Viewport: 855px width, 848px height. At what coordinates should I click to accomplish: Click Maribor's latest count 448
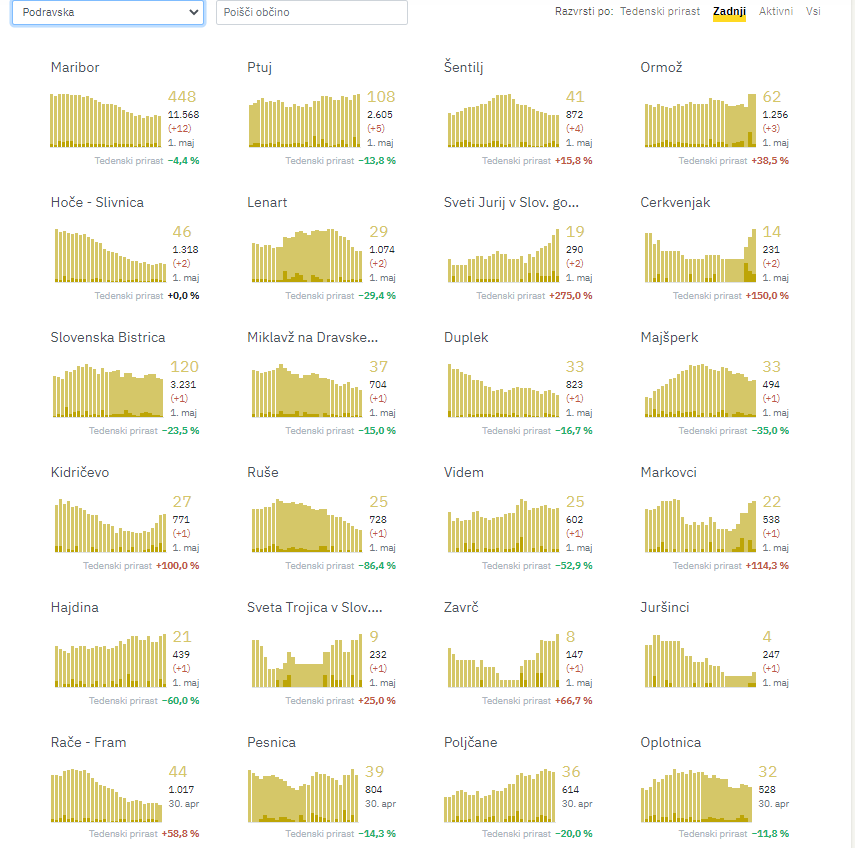pyautogui.click(x=182, y=97)
